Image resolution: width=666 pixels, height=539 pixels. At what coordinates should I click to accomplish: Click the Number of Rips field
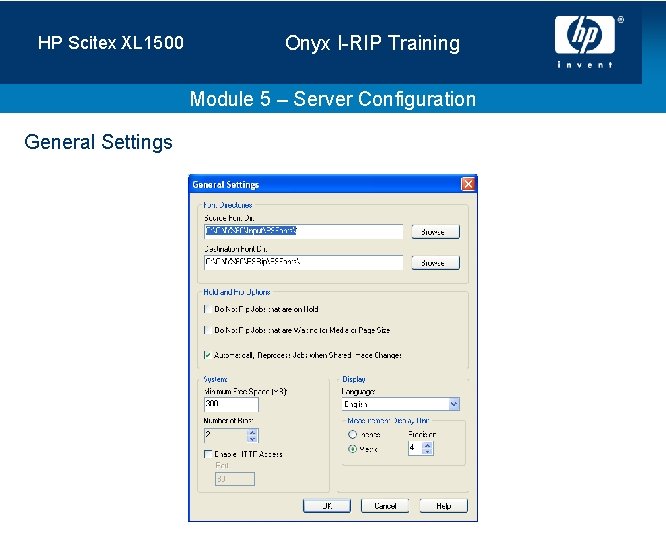tap(226, 435)
